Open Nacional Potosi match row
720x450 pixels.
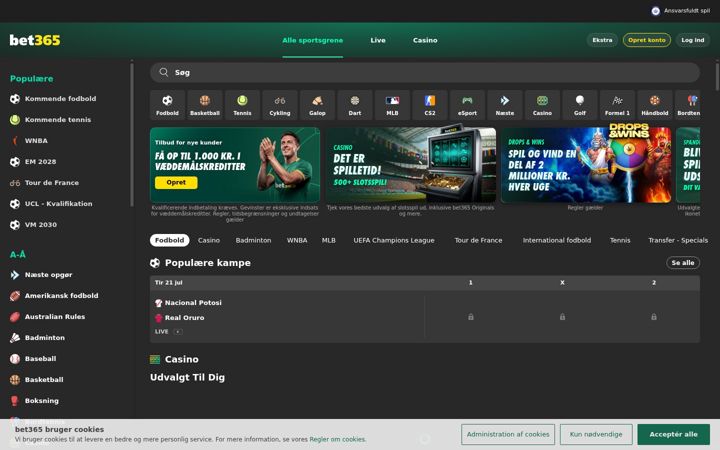pyautogui.click(x=287, y=317)
